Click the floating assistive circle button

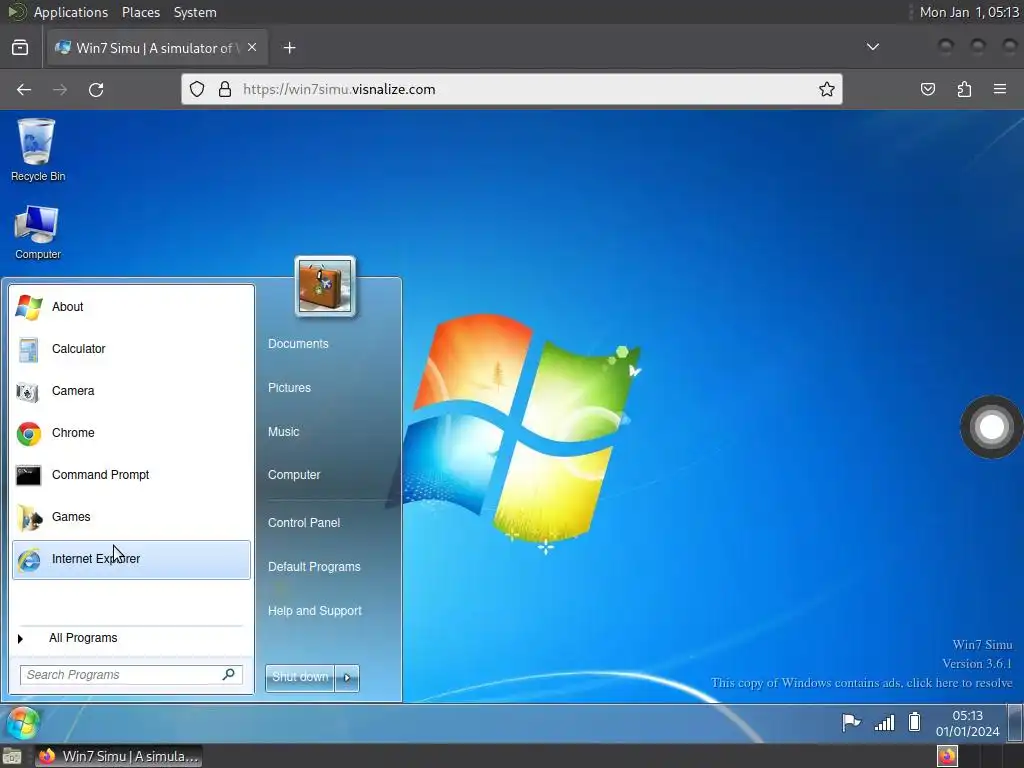click(x=991, y=427)
